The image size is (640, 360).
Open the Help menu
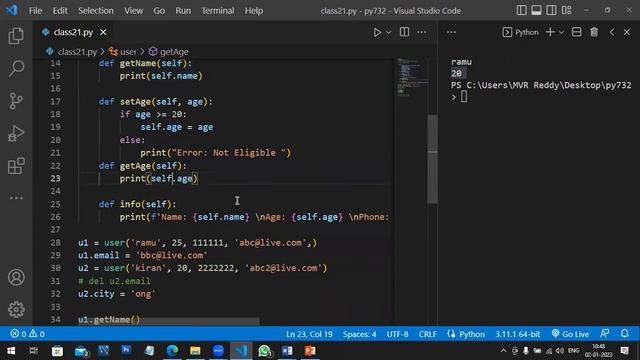(x=254, y=11)
